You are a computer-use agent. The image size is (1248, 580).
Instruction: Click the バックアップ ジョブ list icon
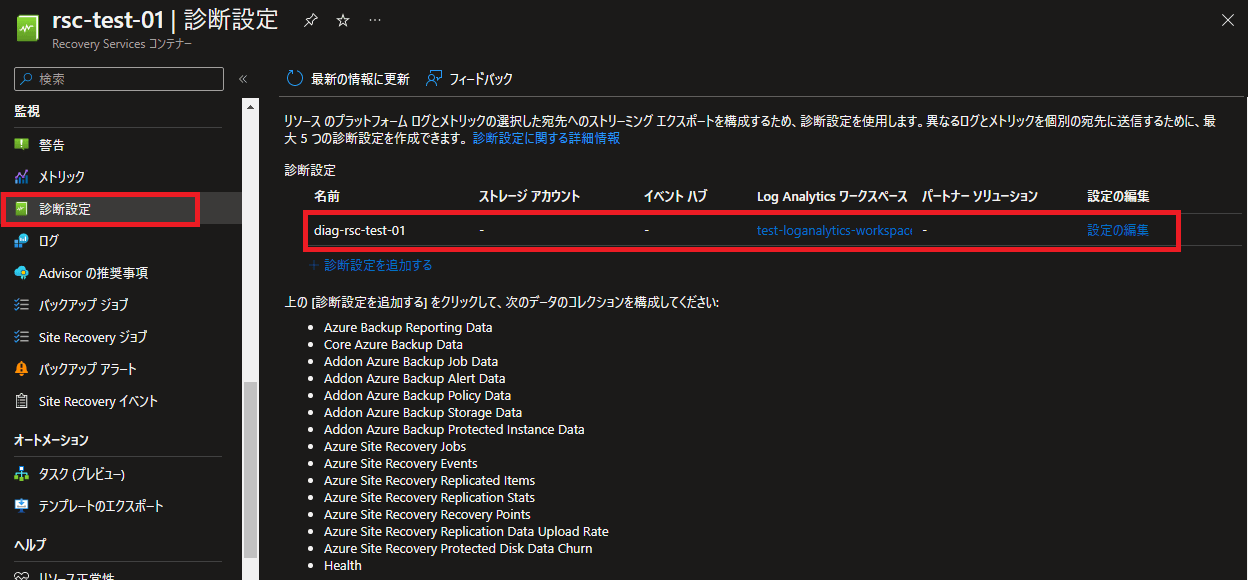tap(21, 304)
